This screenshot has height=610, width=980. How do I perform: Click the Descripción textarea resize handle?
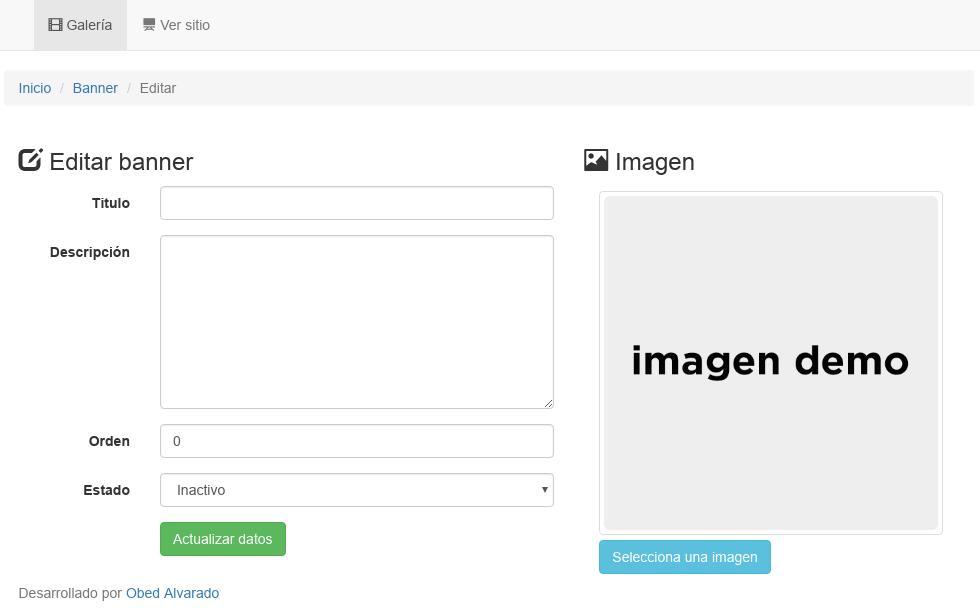[x=548, y=403]
